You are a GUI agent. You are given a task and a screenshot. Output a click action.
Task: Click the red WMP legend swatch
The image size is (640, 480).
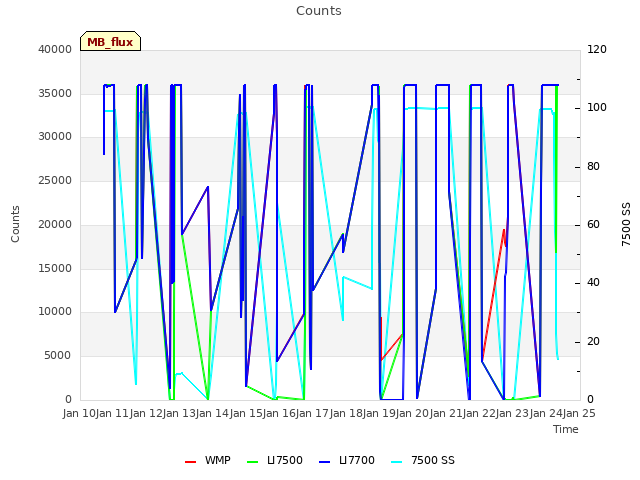coord(191,462)
